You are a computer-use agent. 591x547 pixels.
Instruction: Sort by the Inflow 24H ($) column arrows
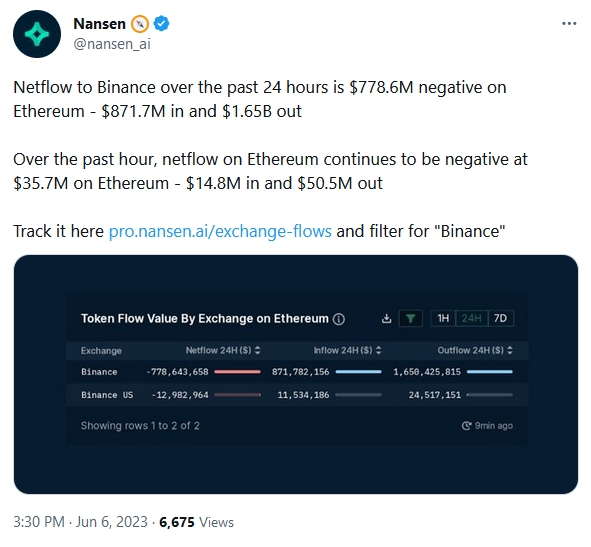pyautogui.click(x=379, y=350)
